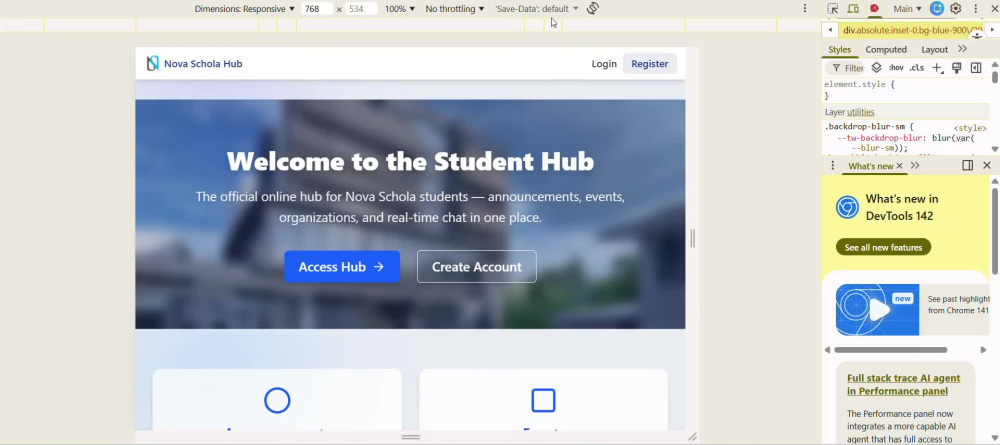Screen dimensions: 1000x445
Task: Add a new style rule with plus icon
Action: coord(937,68)
